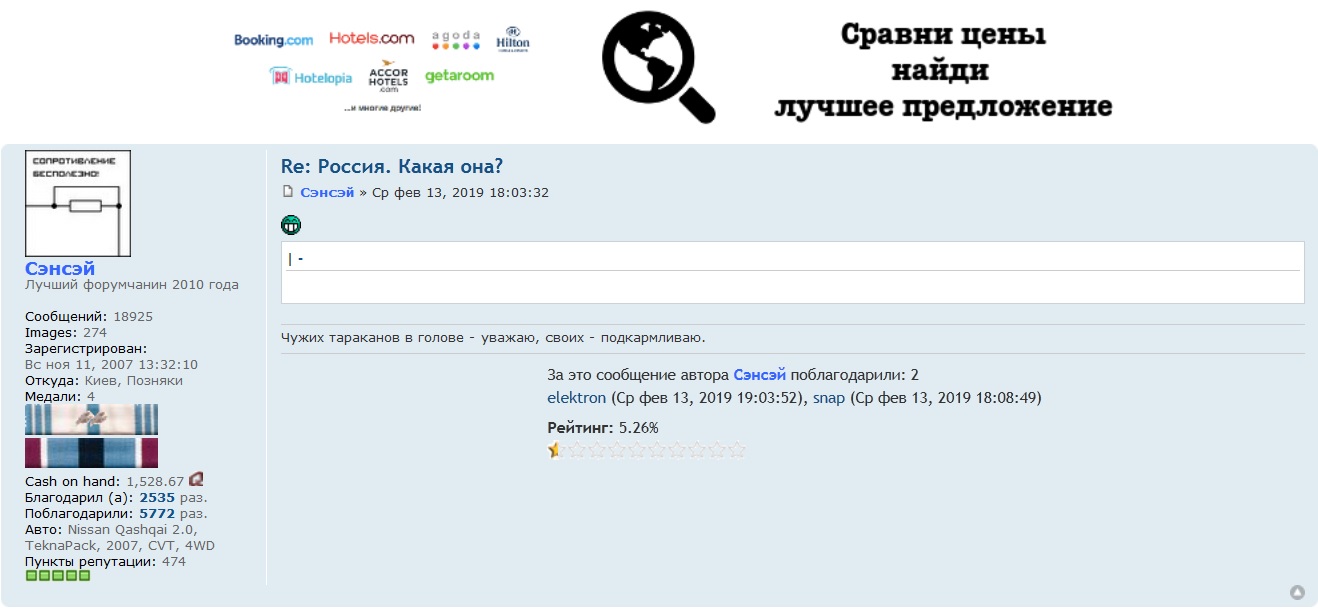Click the Accor Hotels logo
The image size is (1318, 611).
pyautogui.click(x=388, y=77)
